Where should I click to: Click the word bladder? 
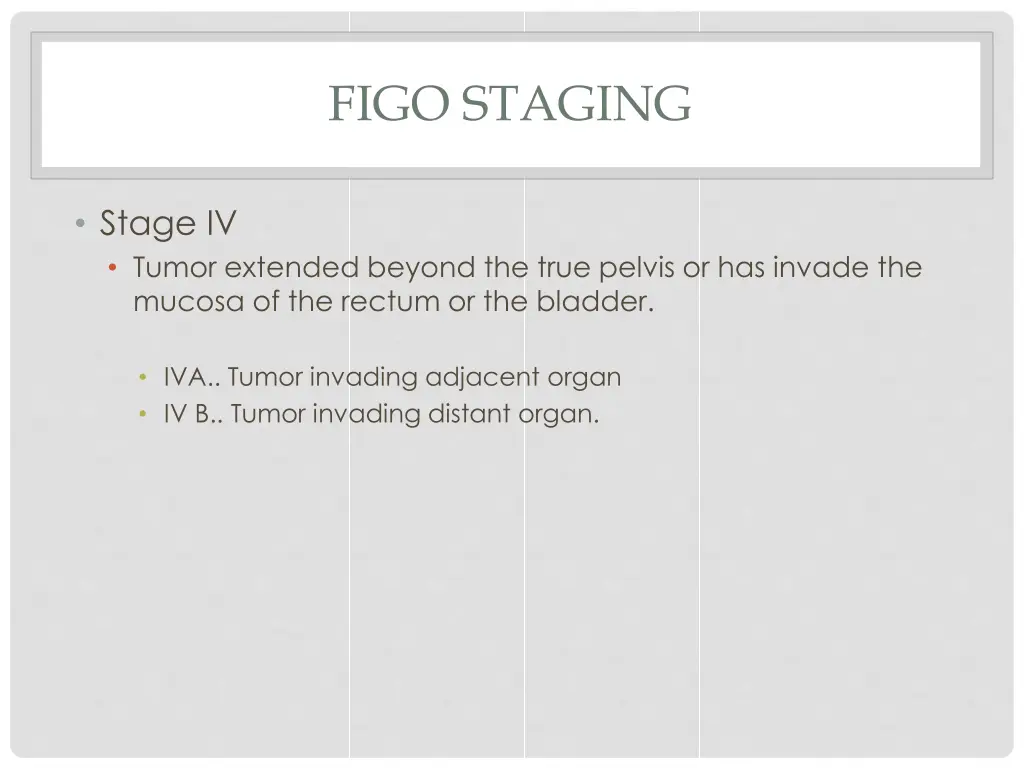(x=596, y=301)
